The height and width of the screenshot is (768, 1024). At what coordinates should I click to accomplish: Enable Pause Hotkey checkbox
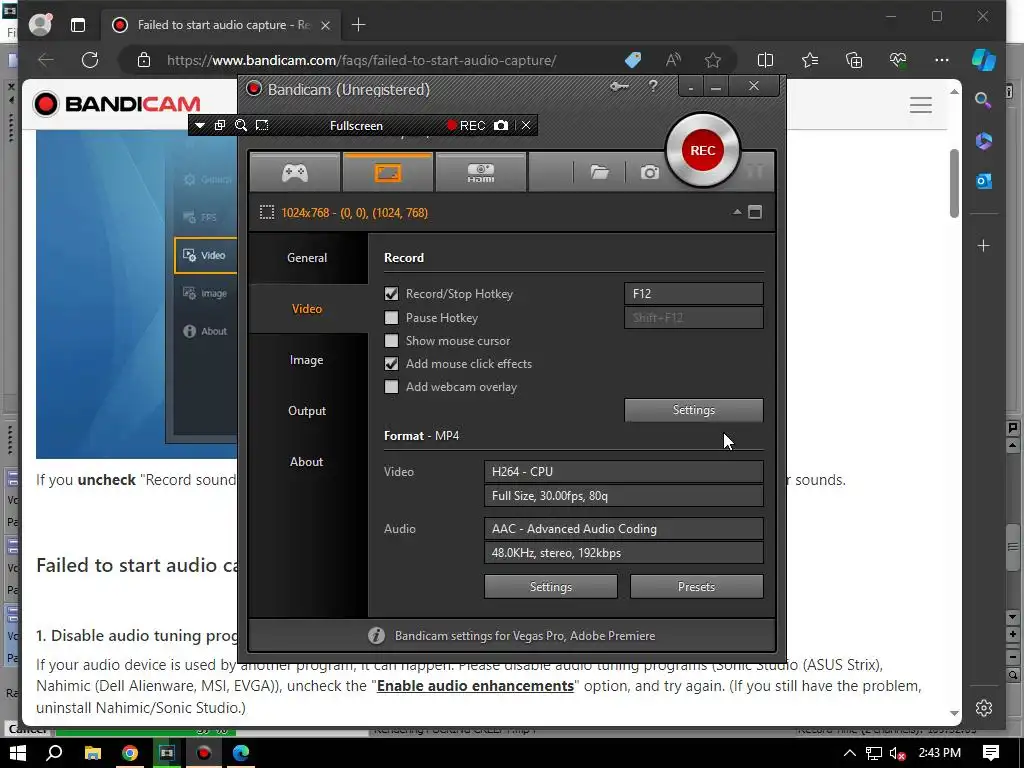point(391,317)
